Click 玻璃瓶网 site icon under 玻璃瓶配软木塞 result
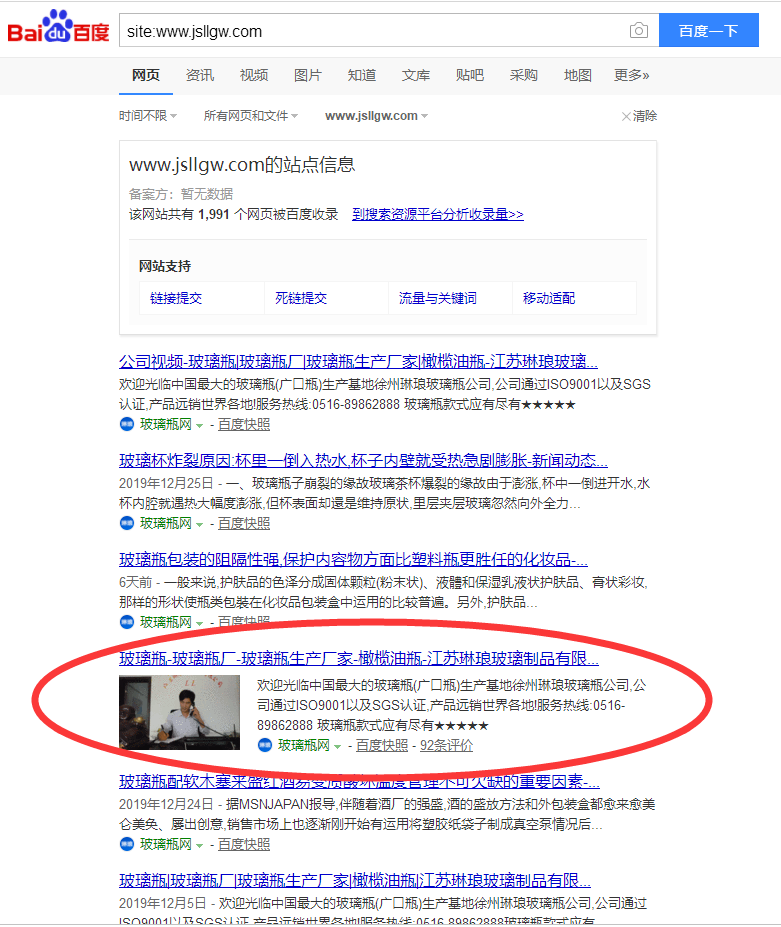Viewport: 781px width, 927px height. pos(127,844)
